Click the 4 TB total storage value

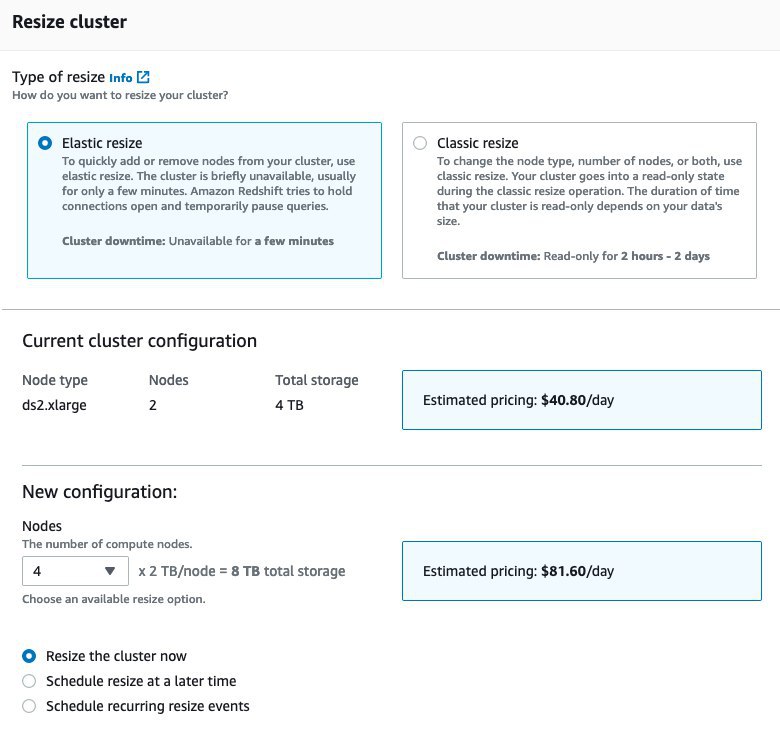pos(291,406)
